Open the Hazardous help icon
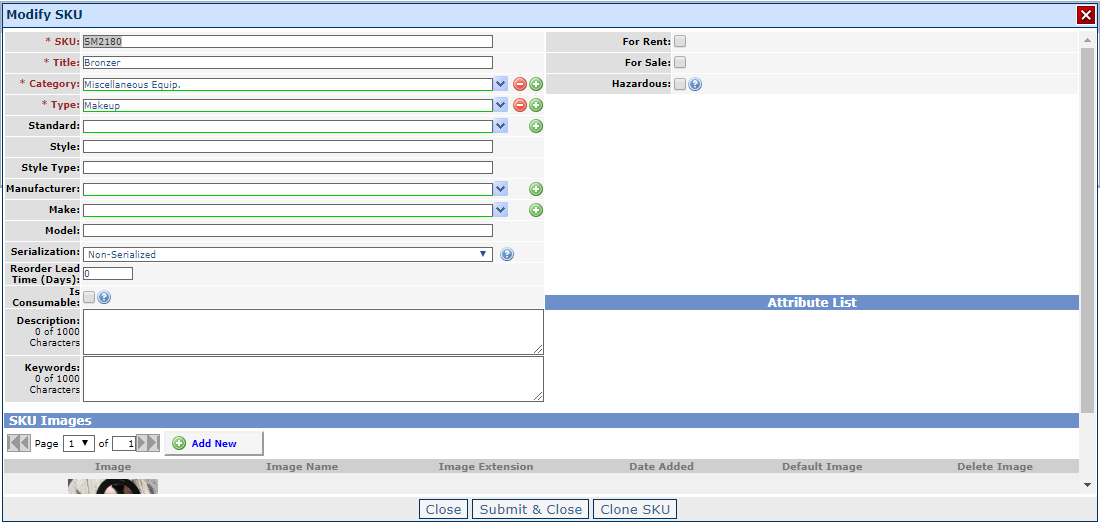The width and height of the screenshot is (1100, 524). 695,84
